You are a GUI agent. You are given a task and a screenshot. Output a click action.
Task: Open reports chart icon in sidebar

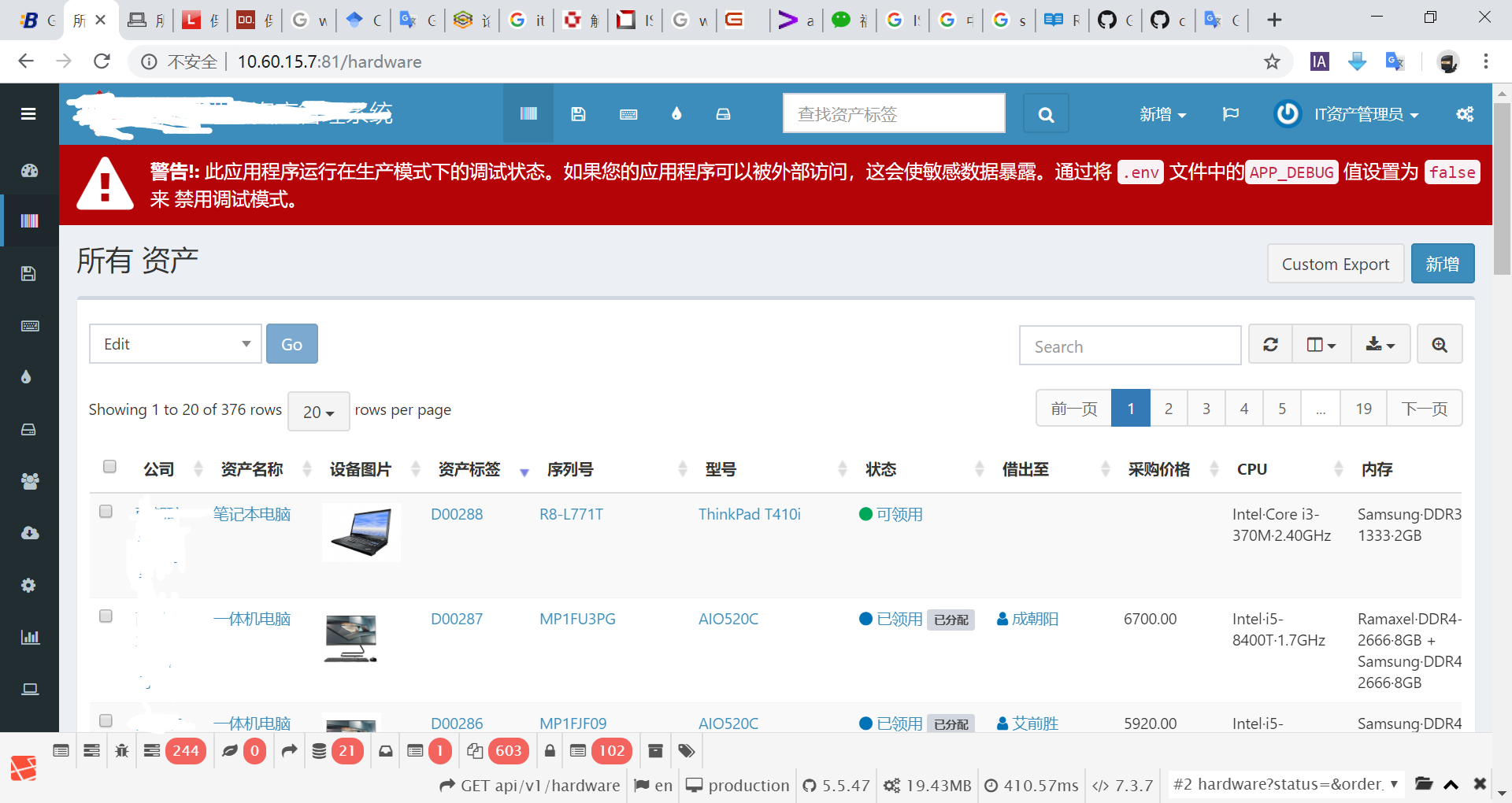tap(29, 637)
